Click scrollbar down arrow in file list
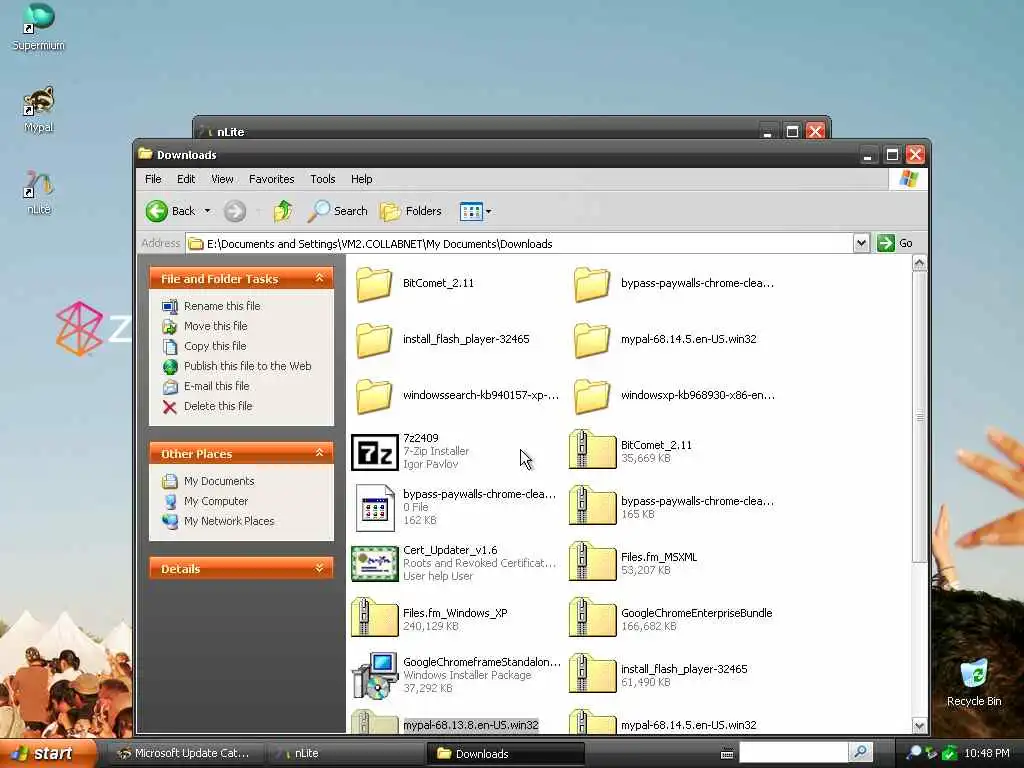1024x768 pixels. tap(919, 726)
